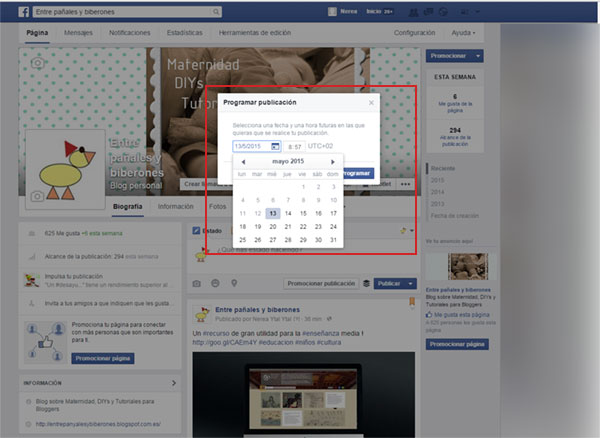Click the Programar button
The width and height of the screenshot is (600, 438).
[359, 173]
